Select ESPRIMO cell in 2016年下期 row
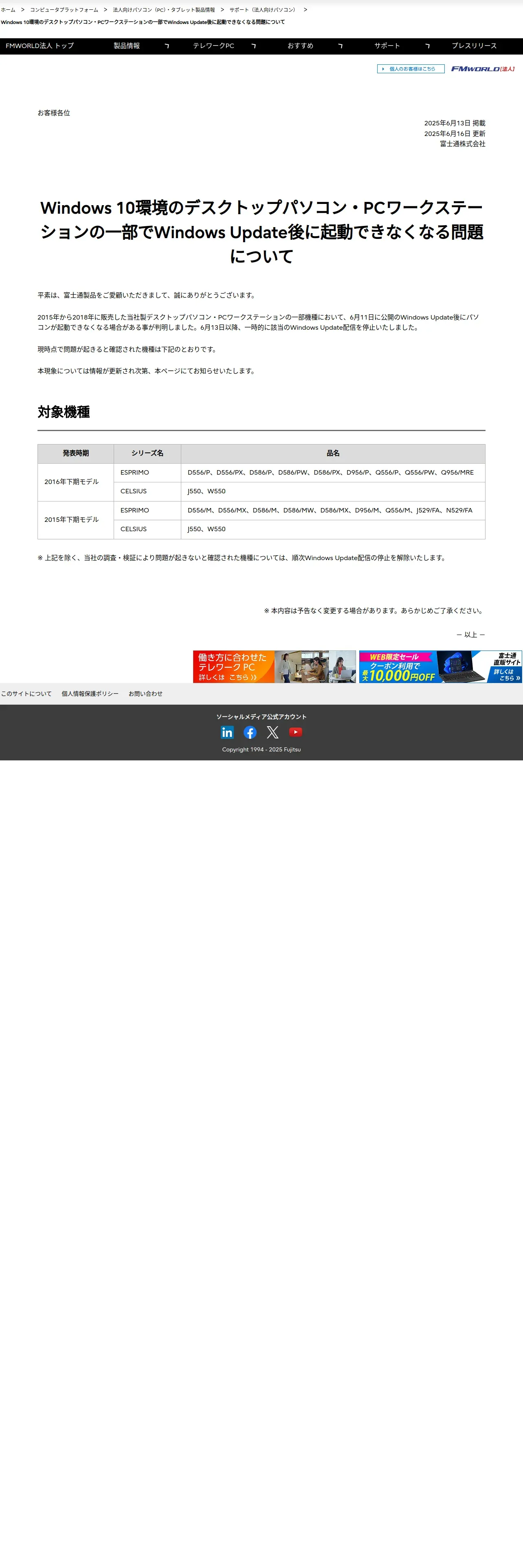Screen dimensions: 523x1568 147,473
